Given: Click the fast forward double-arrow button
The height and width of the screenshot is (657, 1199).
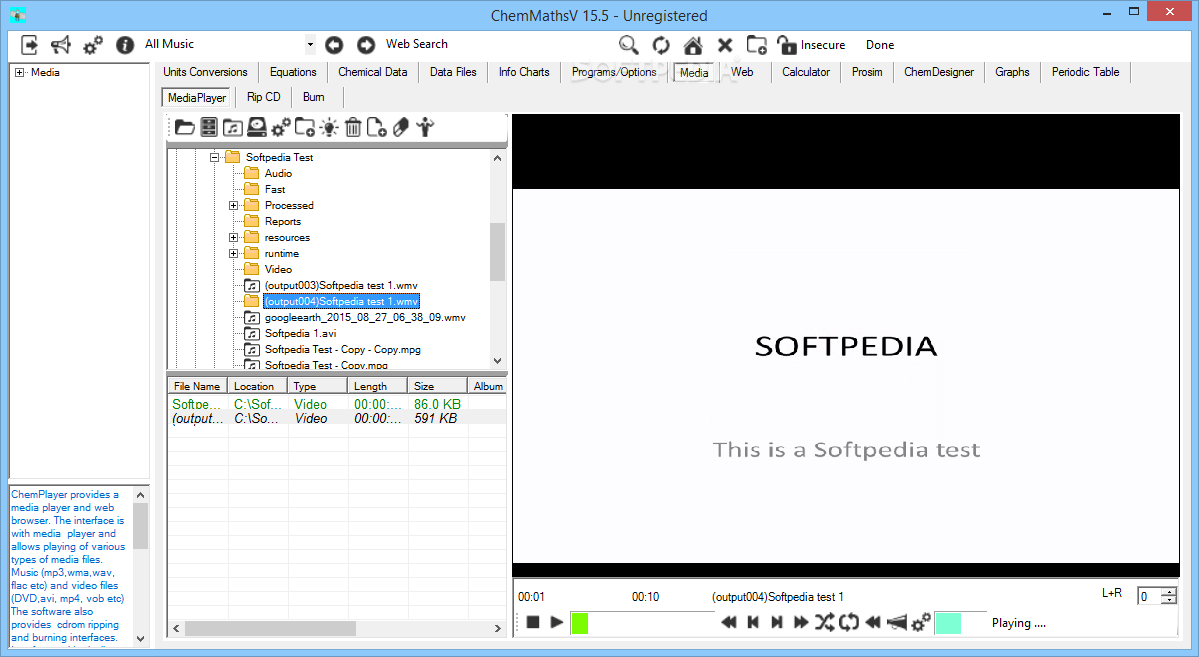Looking at the screenshot, I should (x=801, y=623).
